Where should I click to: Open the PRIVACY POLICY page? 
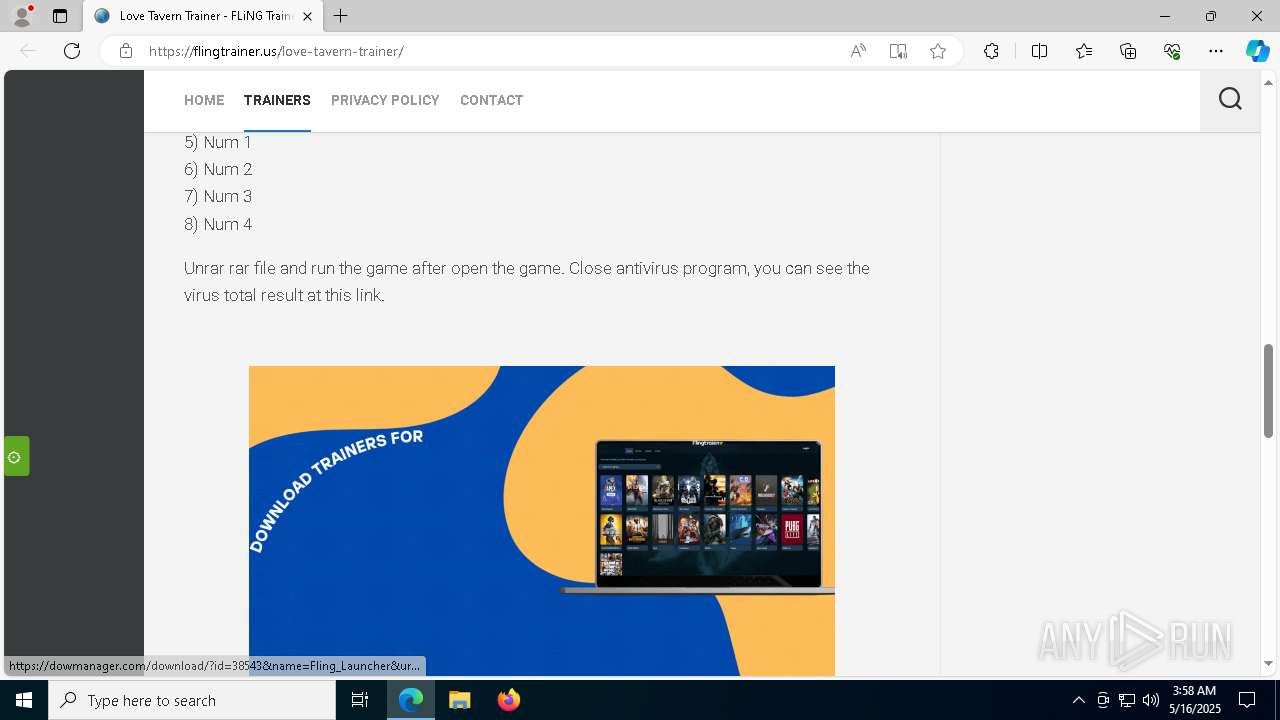coord(385,100)
